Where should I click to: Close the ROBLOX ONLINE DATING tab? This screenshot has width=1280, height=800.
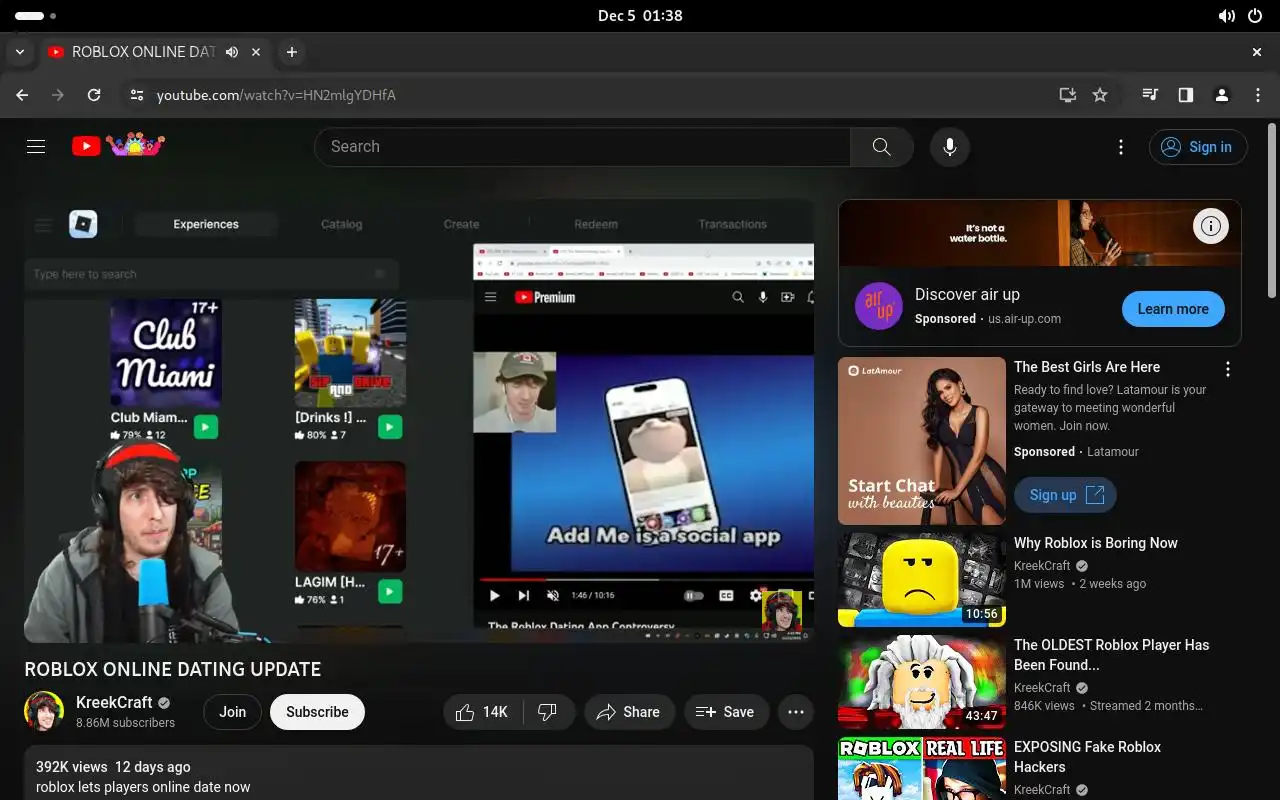(256, 52)
